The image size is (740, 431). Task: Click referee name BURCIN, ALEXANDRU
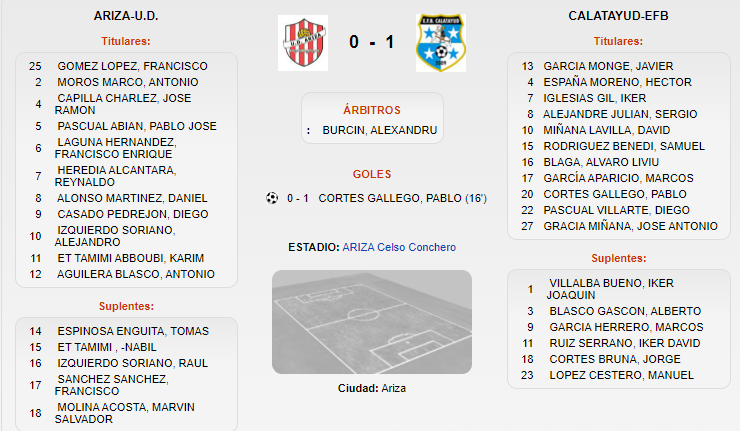(380, 130)
